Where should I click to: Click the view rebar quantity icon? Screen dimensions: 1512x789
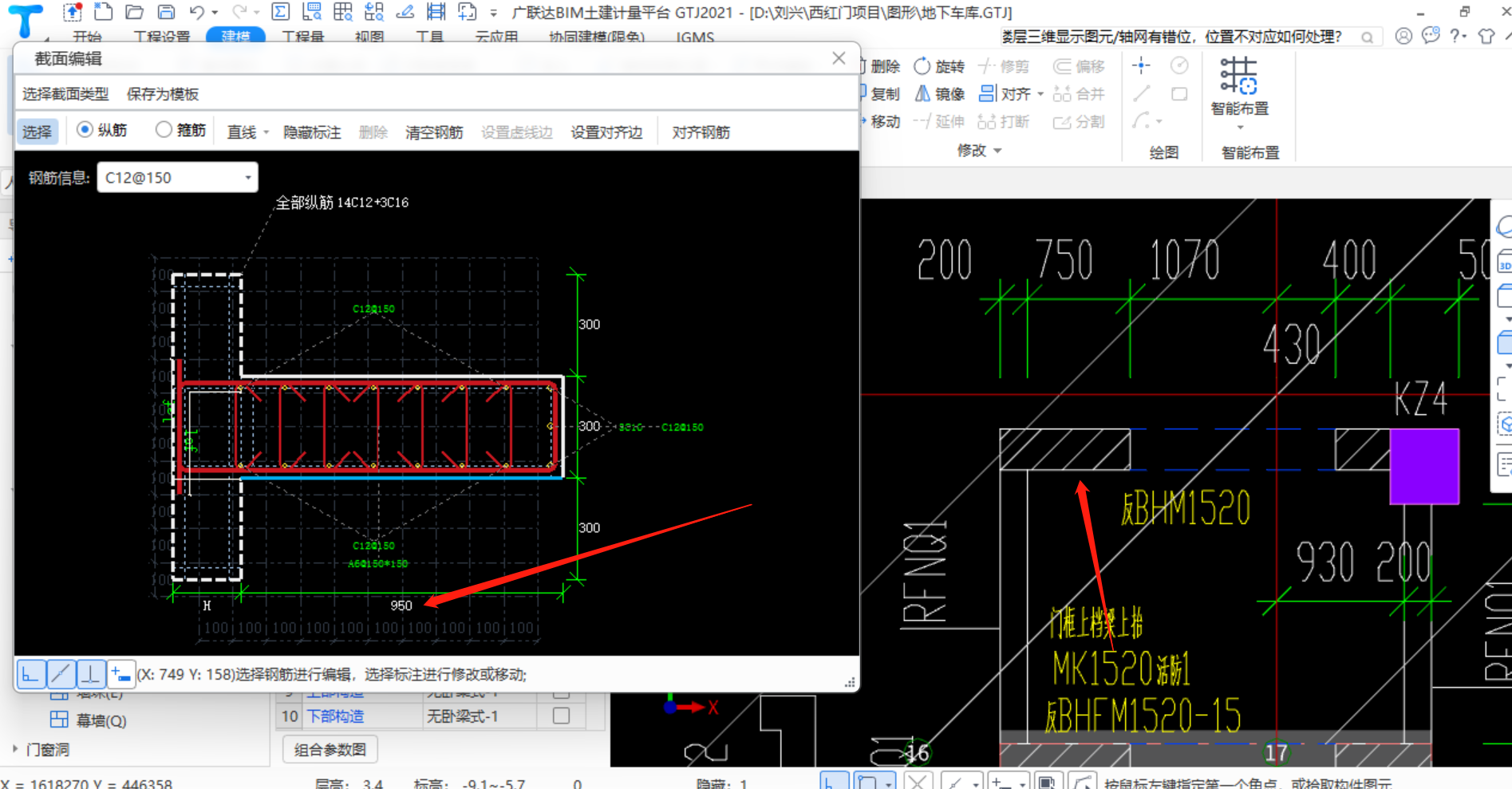tap(312, 12)
